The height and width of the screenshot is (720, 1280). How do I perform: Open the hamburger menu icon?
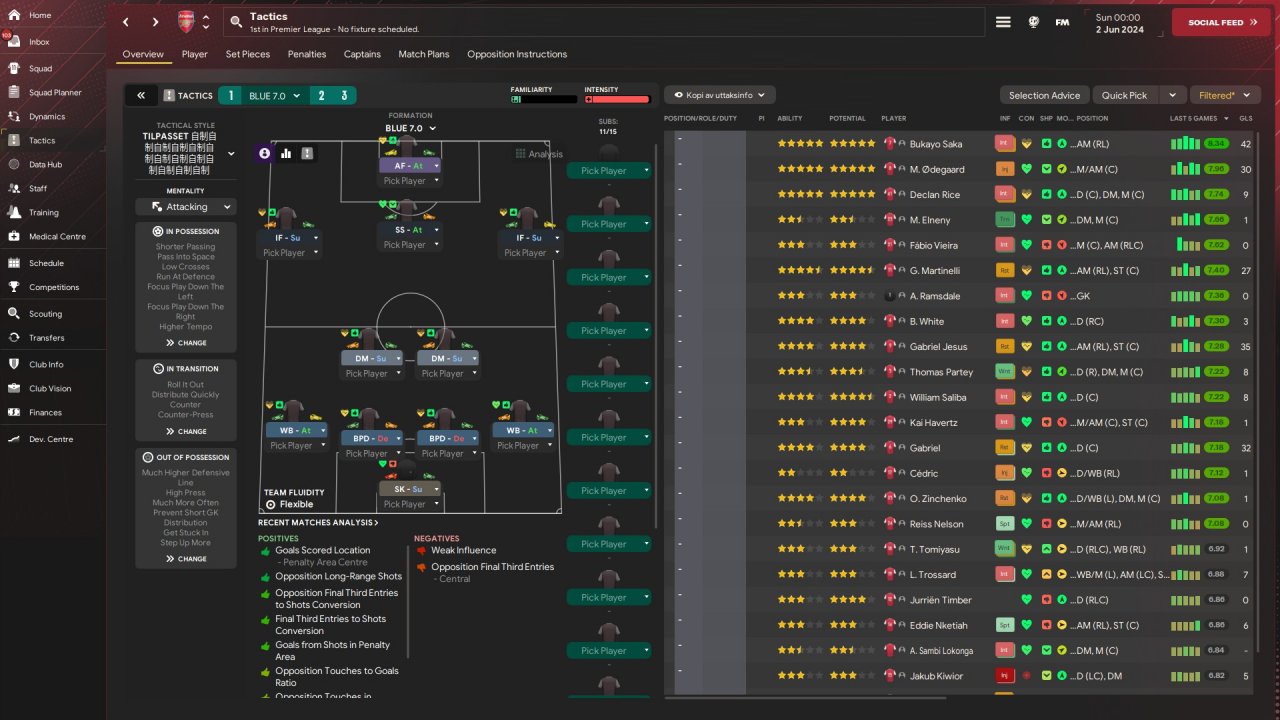point(1004,22)
